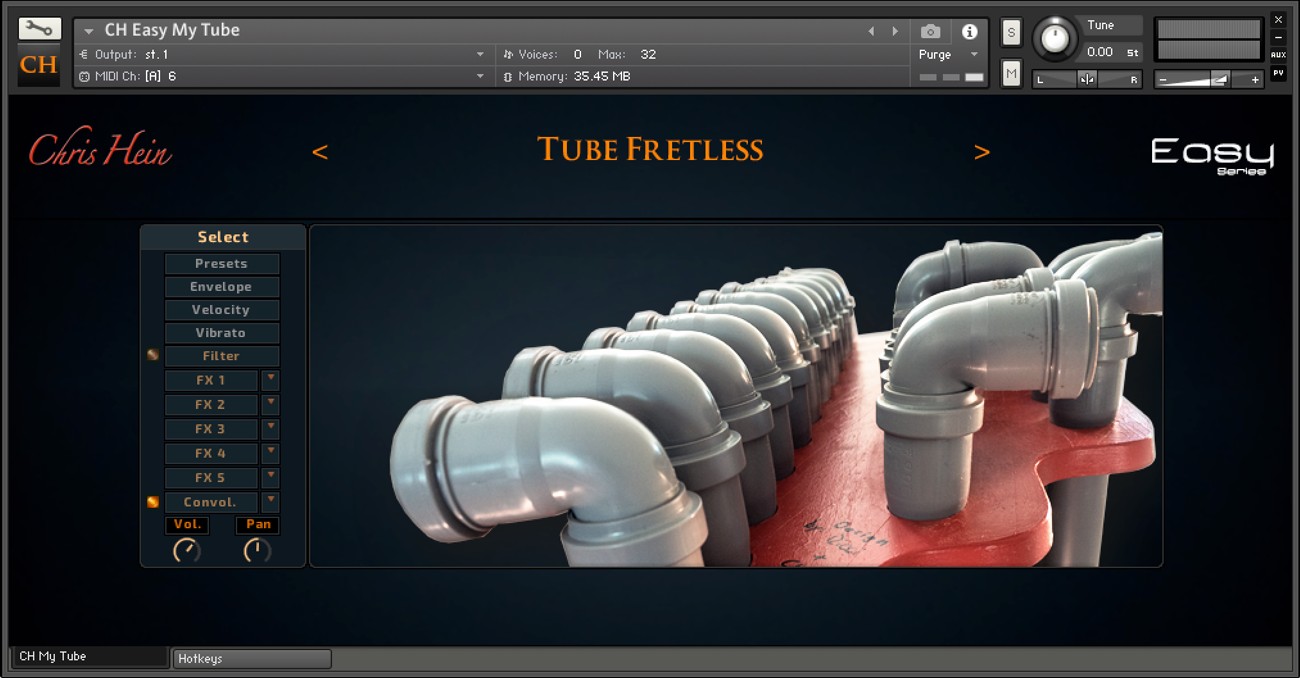
Task: Click the knob under the Pan button
Action: point(257,550)
